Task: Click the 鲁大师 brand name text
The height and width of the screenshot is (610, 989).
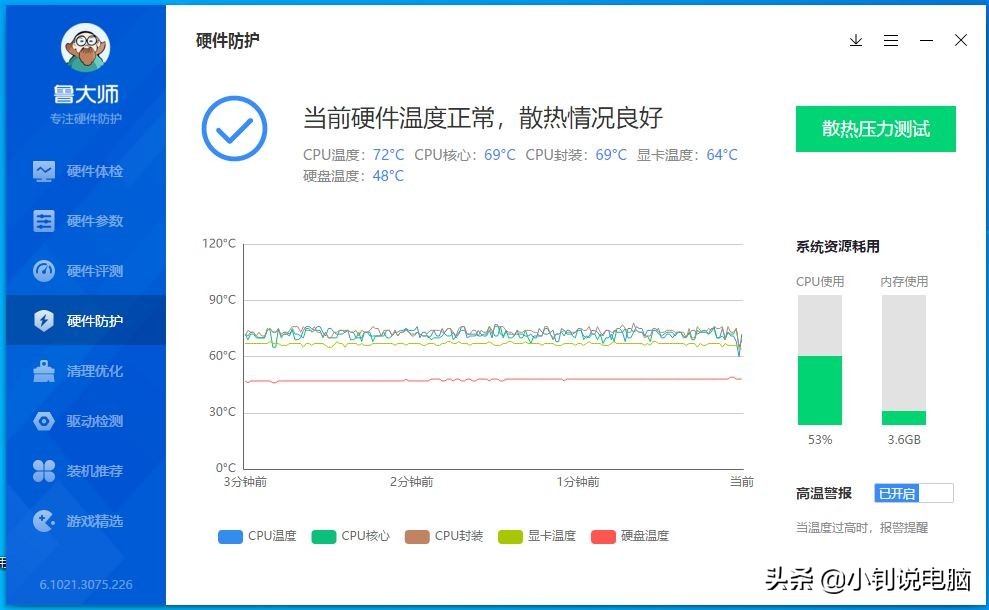Action: tap(86, 95)
